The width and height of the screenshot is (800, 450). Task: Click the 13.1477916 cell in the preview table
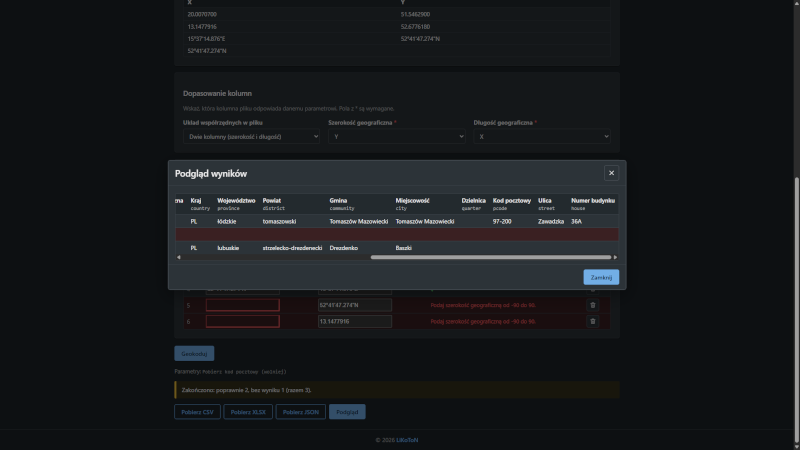(202, 27)
